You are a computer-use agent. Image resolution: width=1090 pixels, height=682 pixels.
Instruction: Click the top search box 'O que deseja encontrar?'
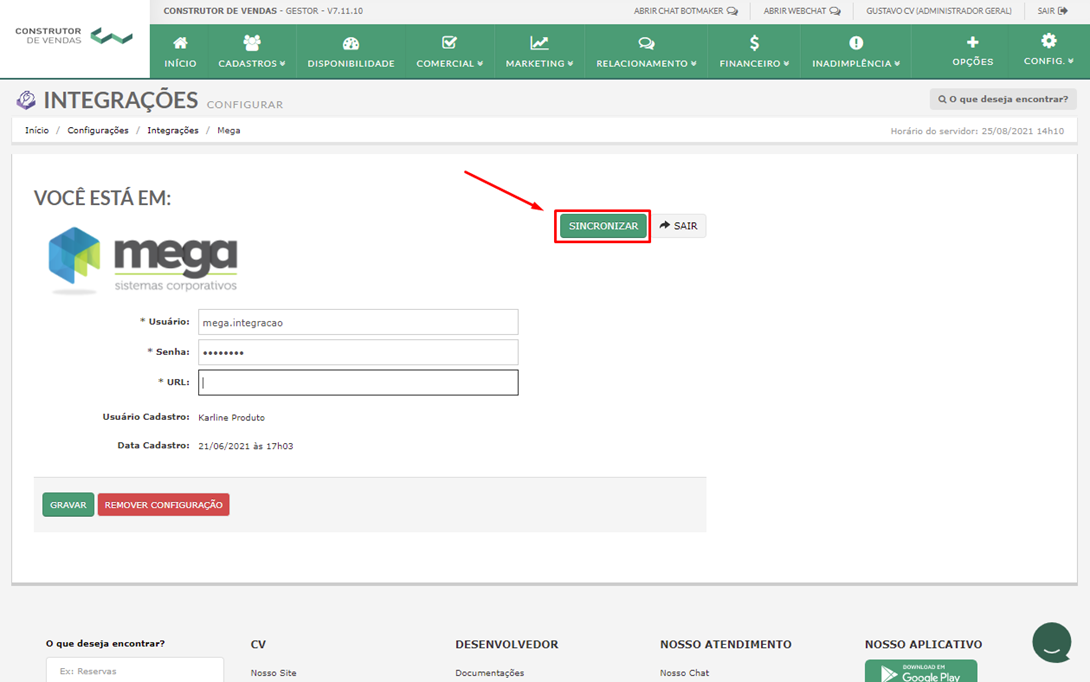[1003, 99]
